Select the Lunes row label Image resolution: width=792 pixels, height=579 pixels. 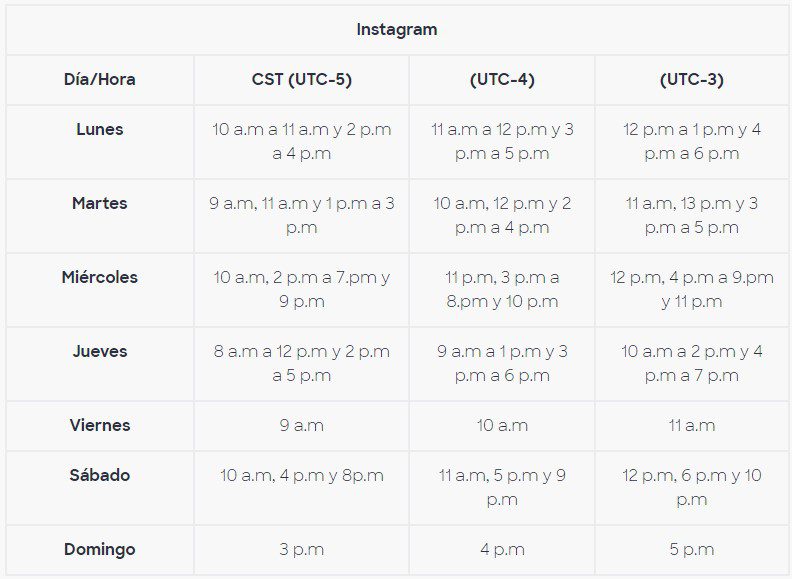[x=100, y=129]
